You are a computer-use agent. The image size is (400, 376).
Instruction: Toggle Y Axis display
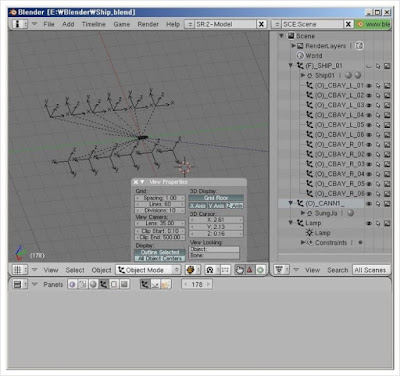click(x=217, y=206)
